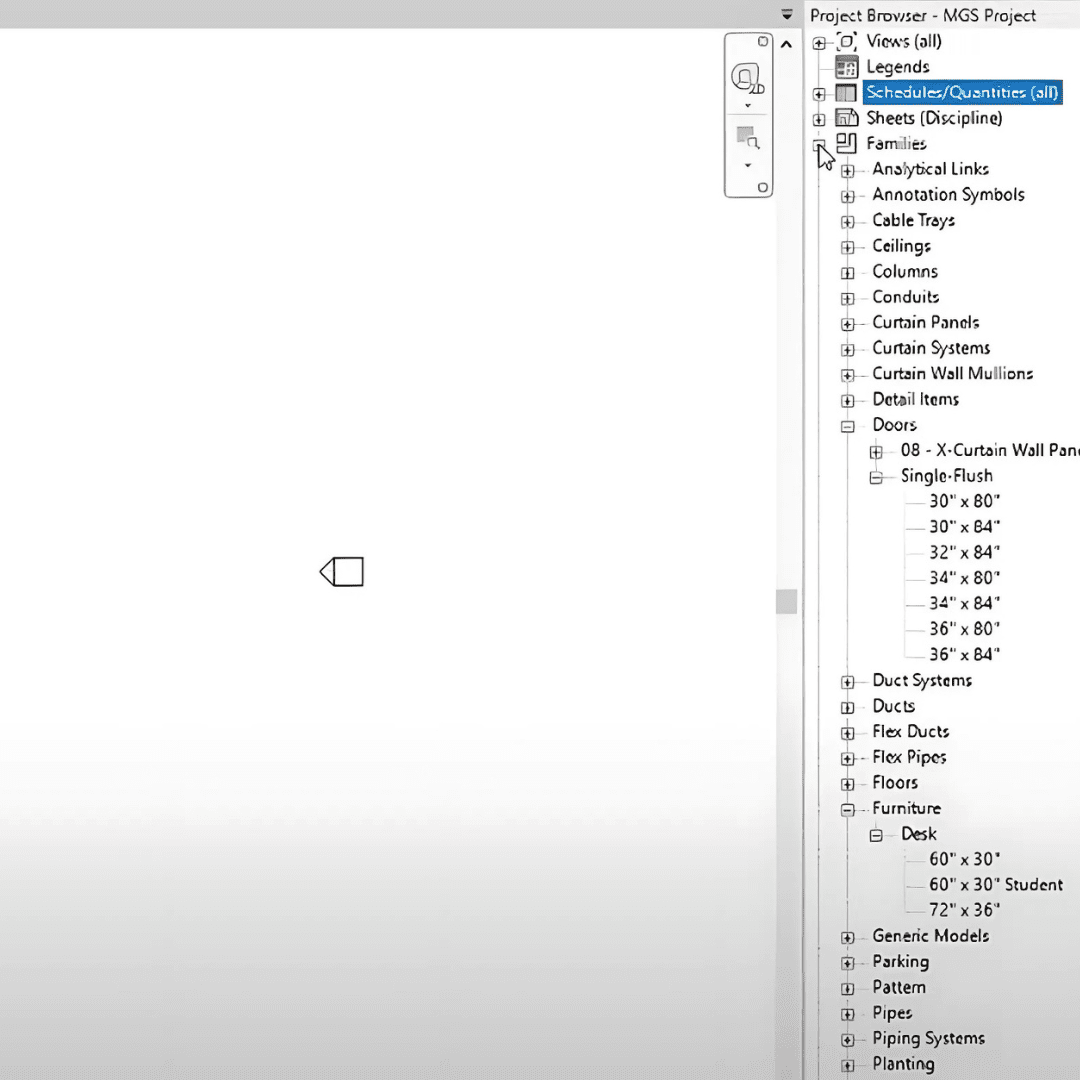The width and height of the screenshot is (1080, 1080).
Task: Expand the Curtain Panels category
Action: click(x=848, y=324)
